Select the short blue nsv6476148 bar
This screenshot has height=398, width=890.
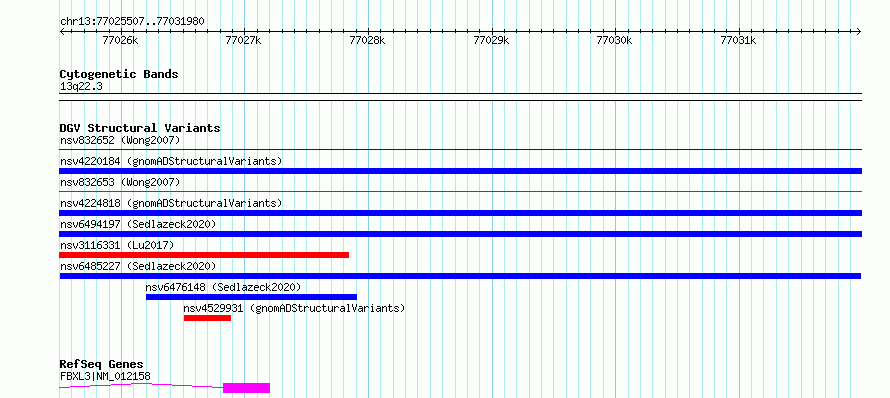click(x=251, y=297)
